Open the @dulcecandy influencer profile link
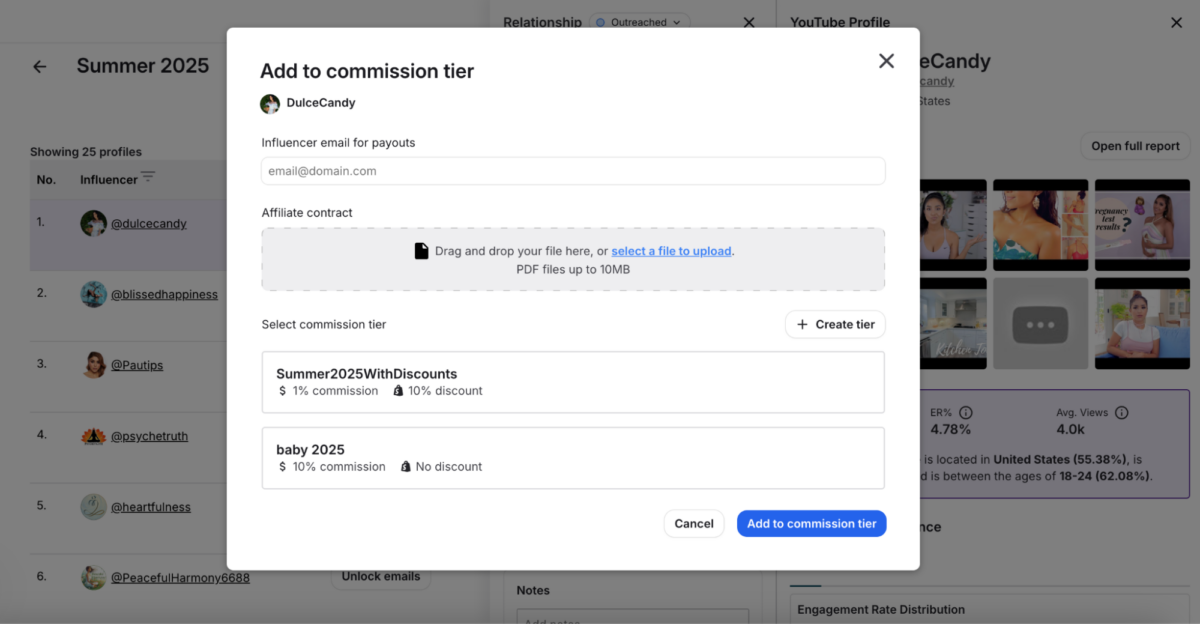1200x624 pixels. point(149,223)
